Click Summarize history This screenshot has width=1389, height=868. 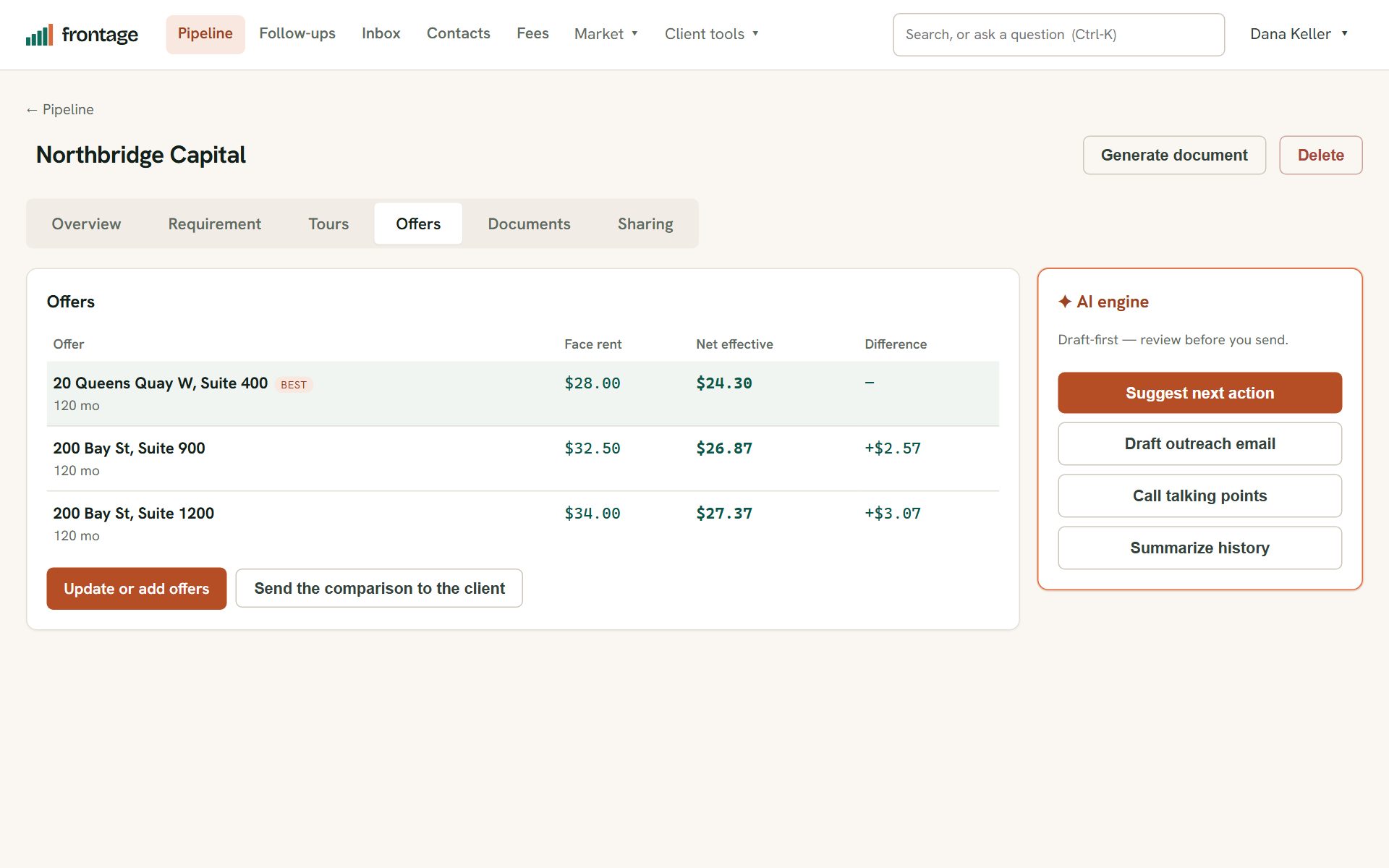(1199, 548)
